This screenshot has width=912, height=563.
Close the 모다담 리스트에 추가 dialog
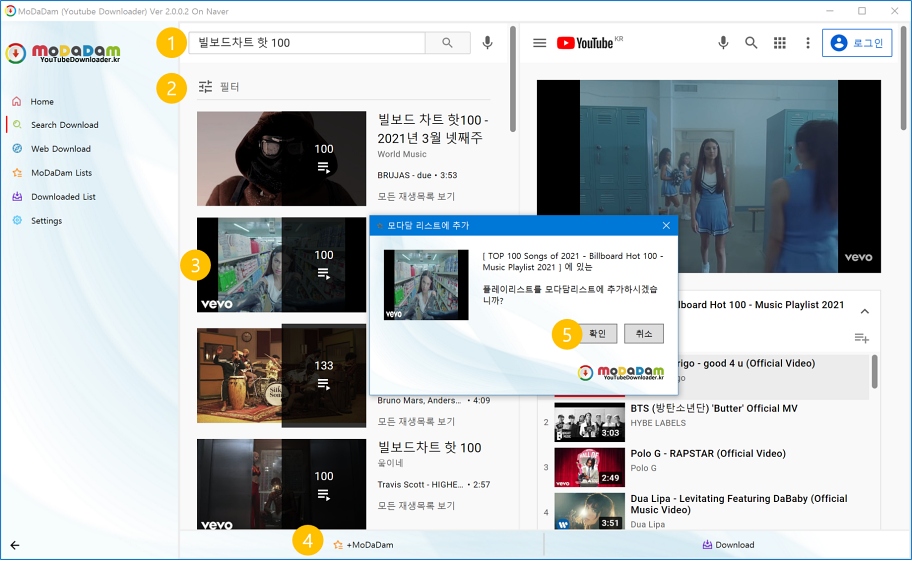coord(666,225)
